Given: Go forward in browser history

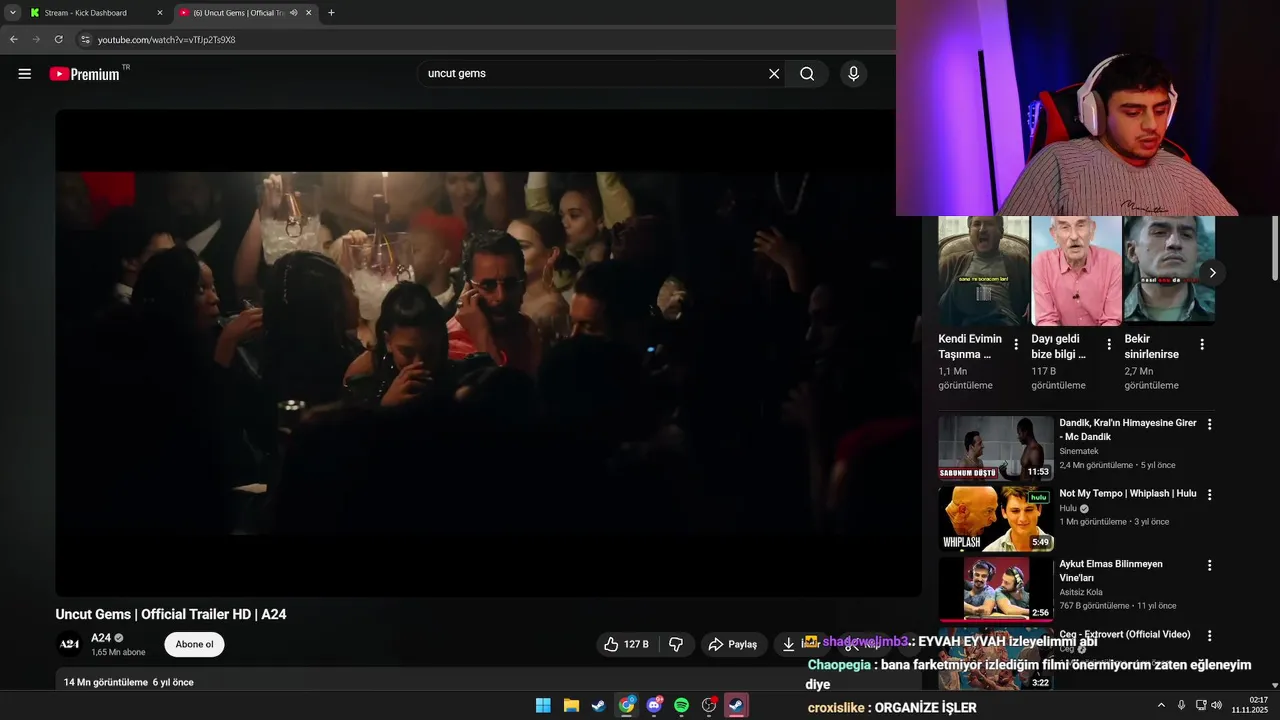Looking at the screenshot, I should (x=36, y=40).
